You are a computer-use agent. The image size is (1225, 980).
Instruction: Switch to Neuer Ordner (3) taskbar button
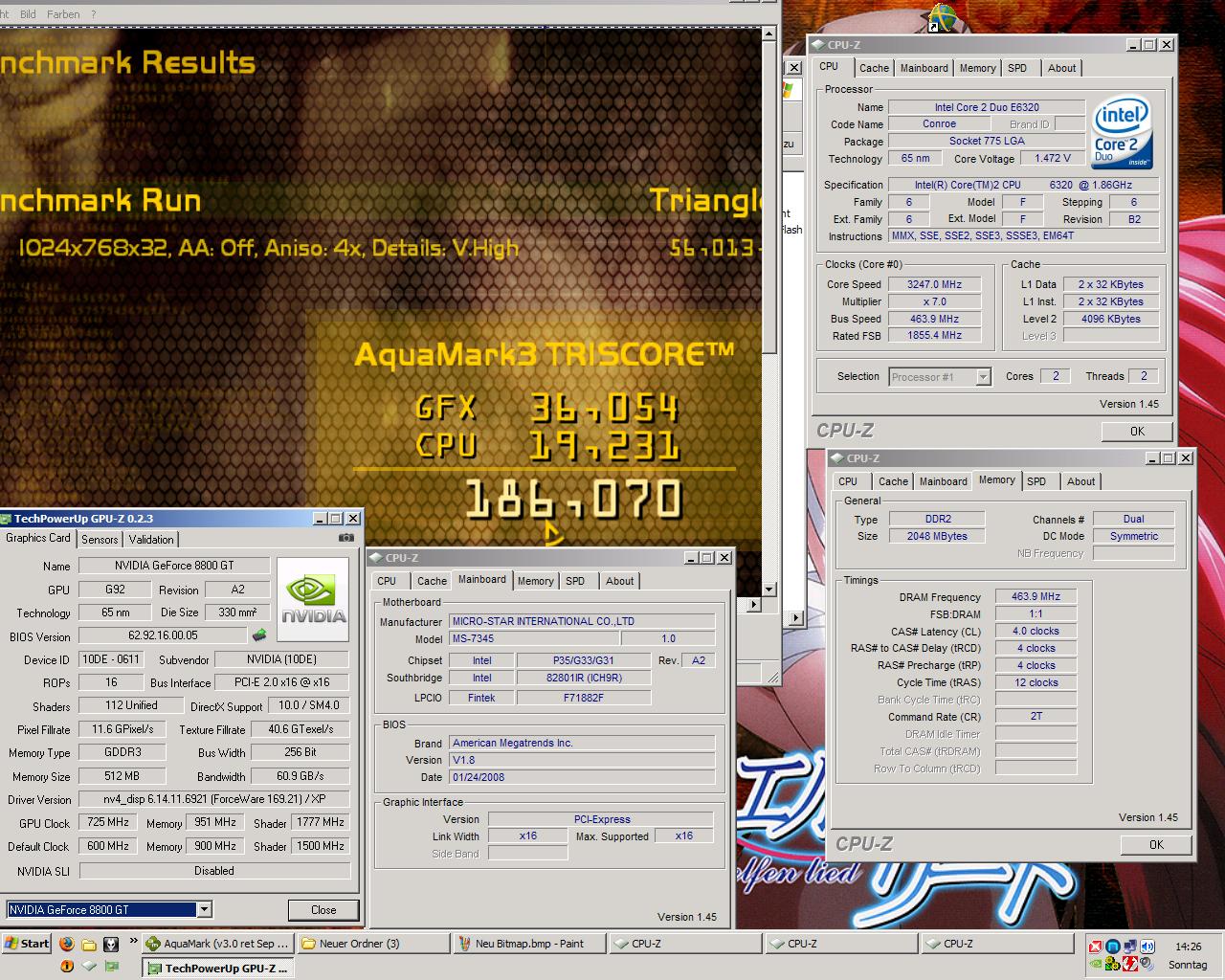(373, 944)
